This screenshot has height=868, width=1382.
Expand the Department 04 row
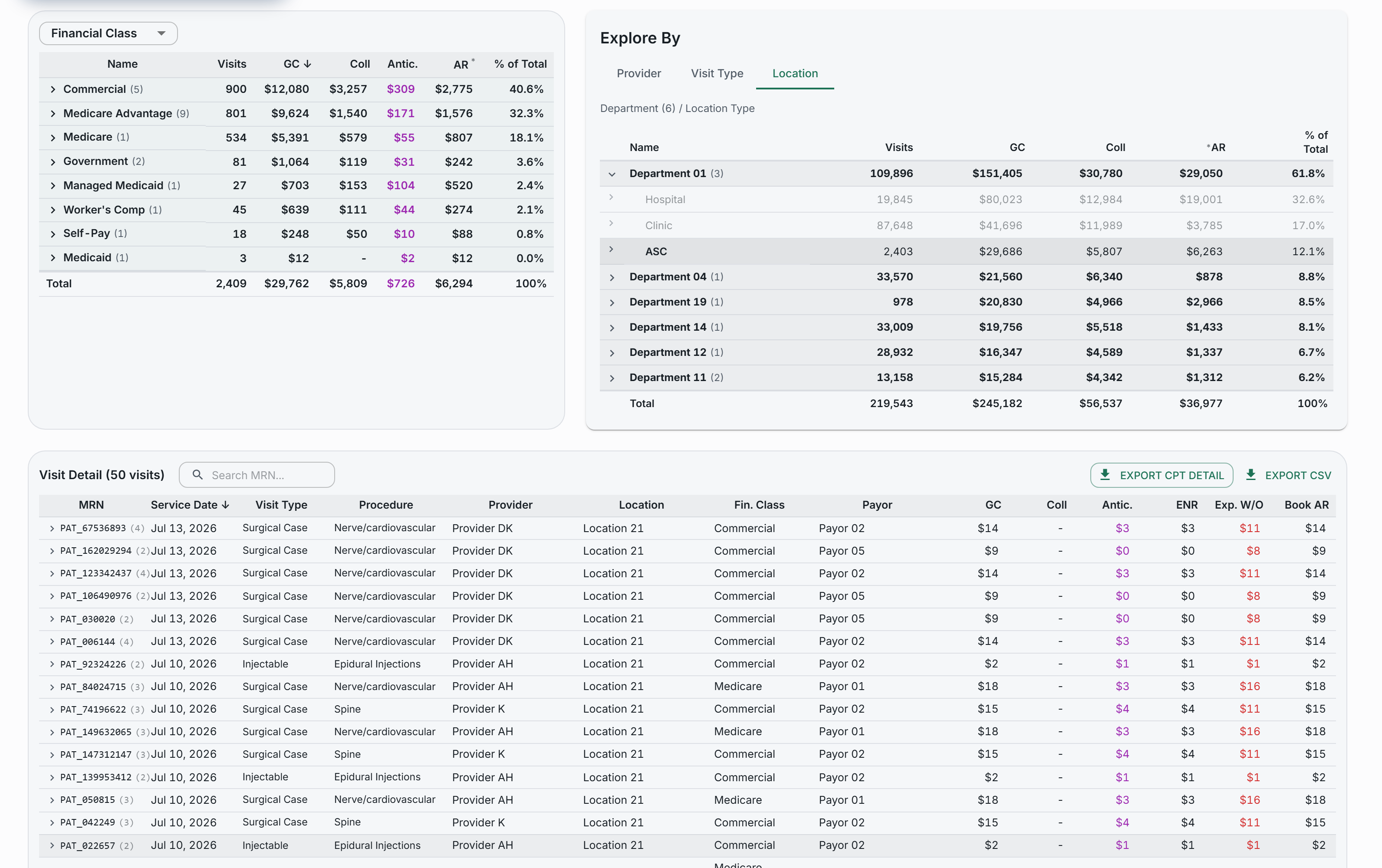tap(612, 277)
